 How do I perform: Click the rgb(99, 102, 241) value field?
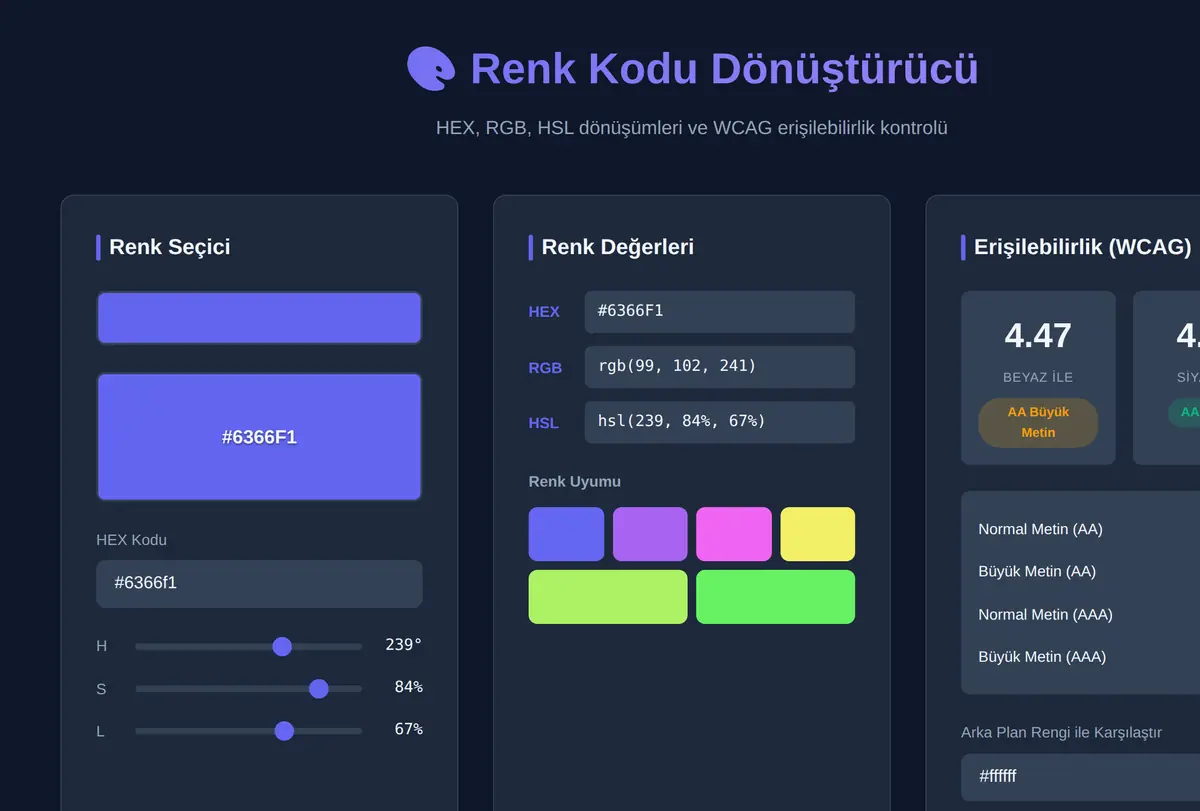coord(720,367)
